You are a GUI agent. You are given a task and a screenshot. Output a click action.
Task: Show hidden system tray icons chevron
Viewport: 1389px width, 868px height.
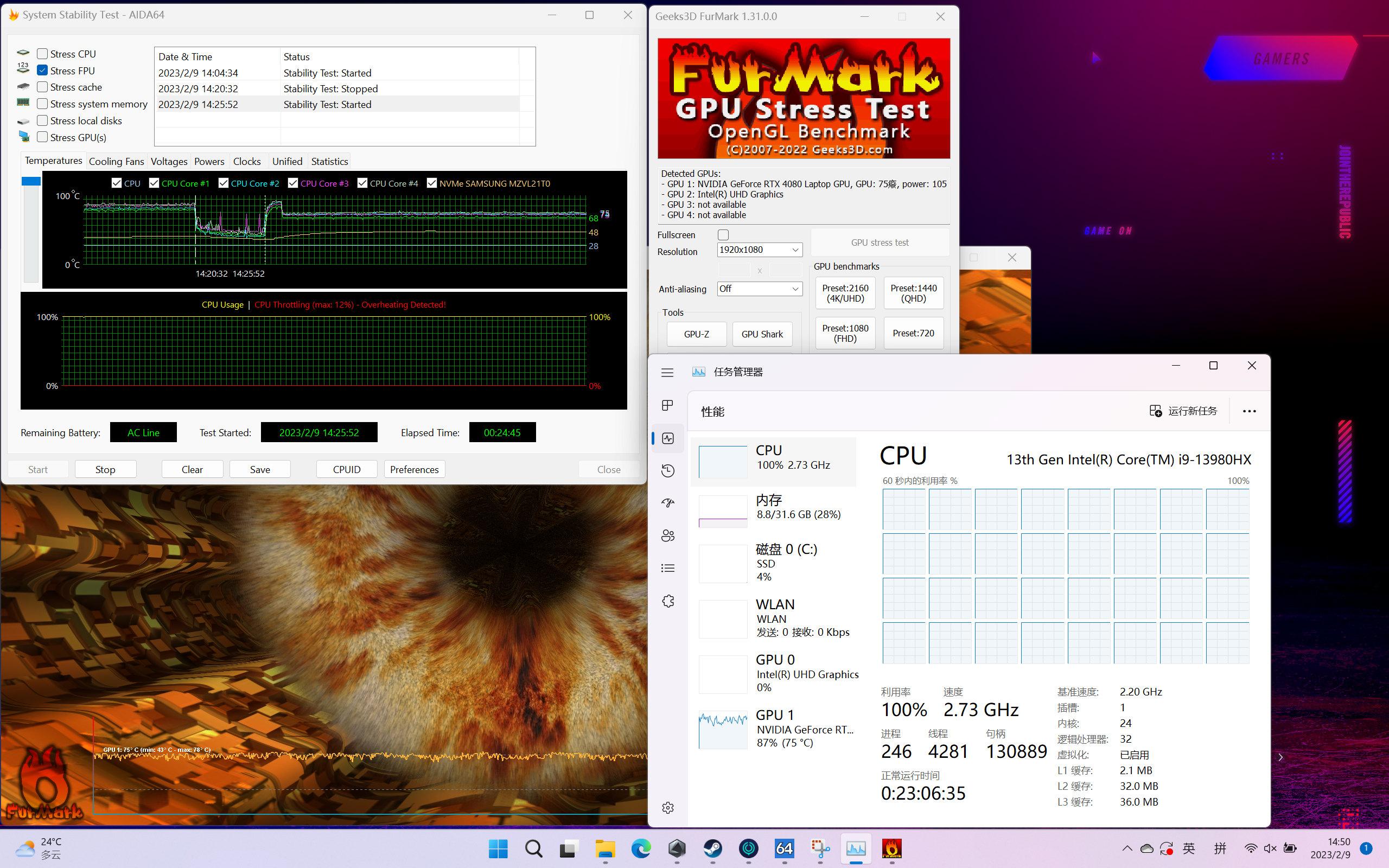(1127, 848)
